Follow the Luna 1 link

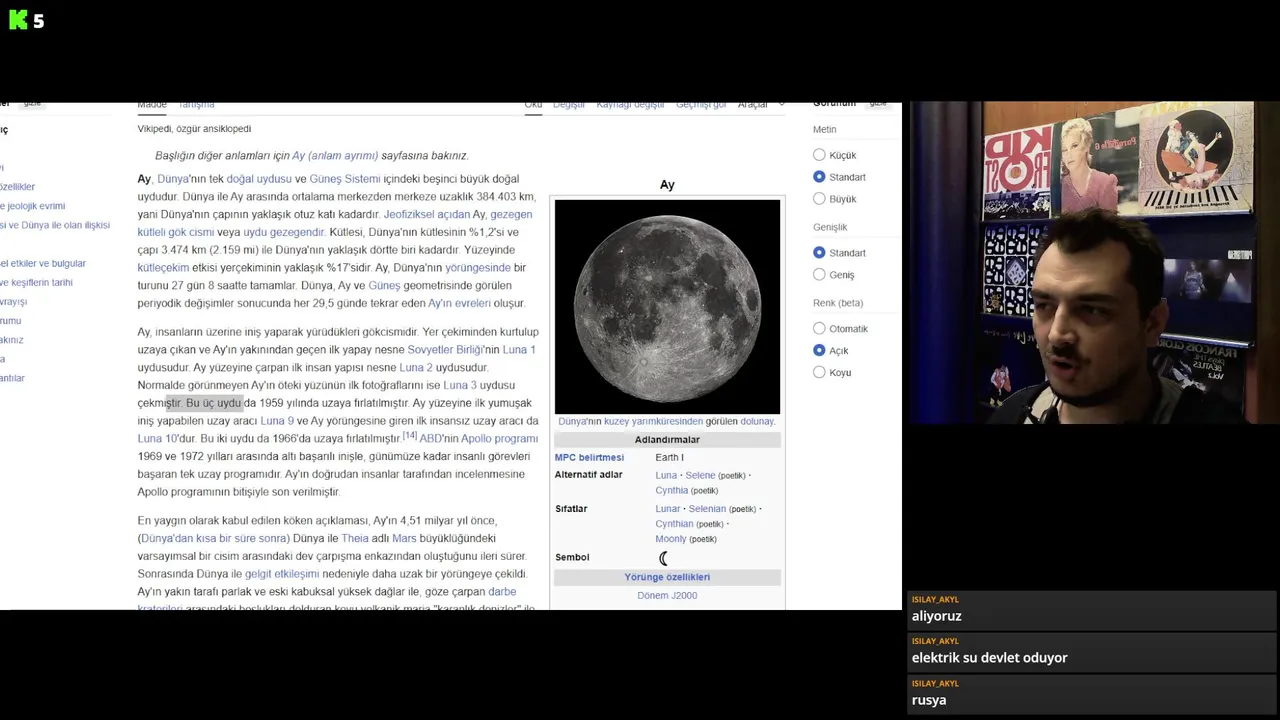pos(519,350)
